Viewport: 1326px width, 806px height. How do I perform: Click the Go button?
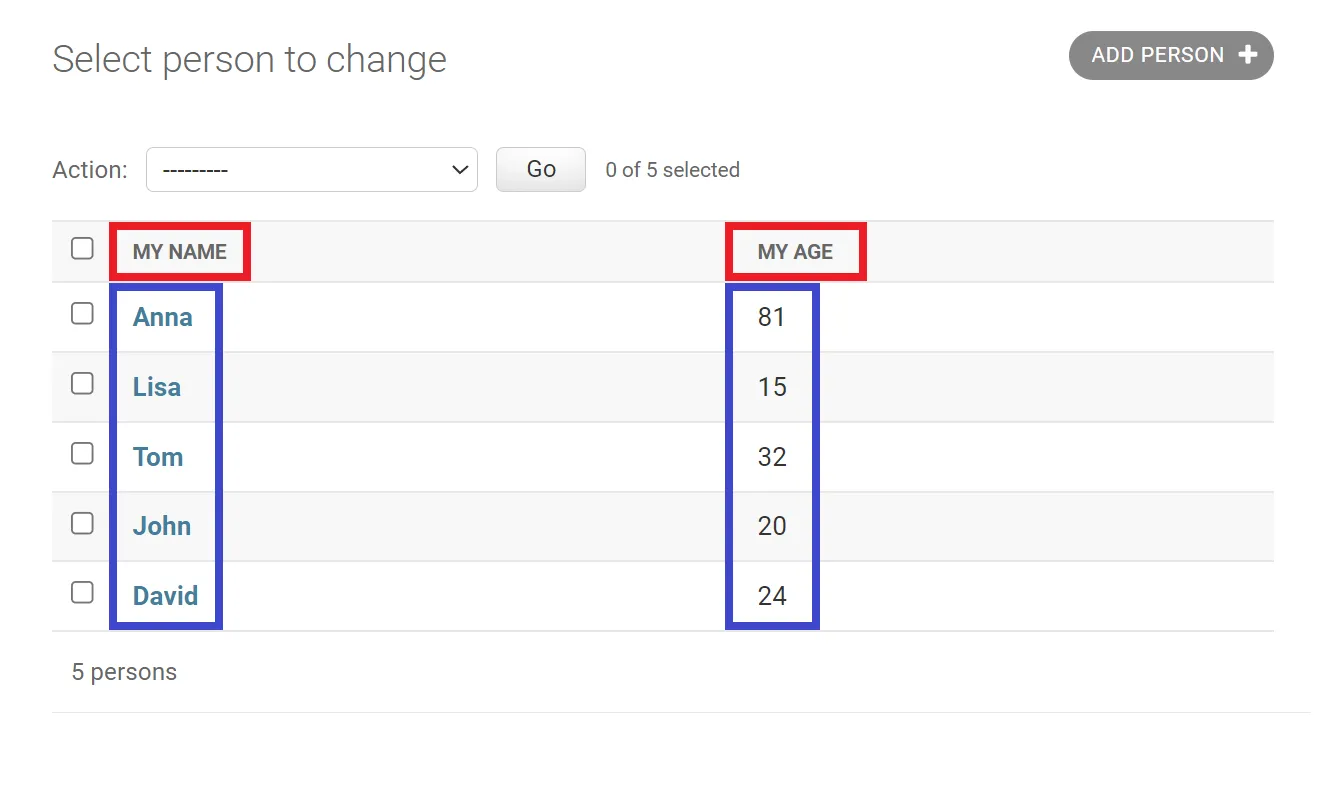[540, 170]
